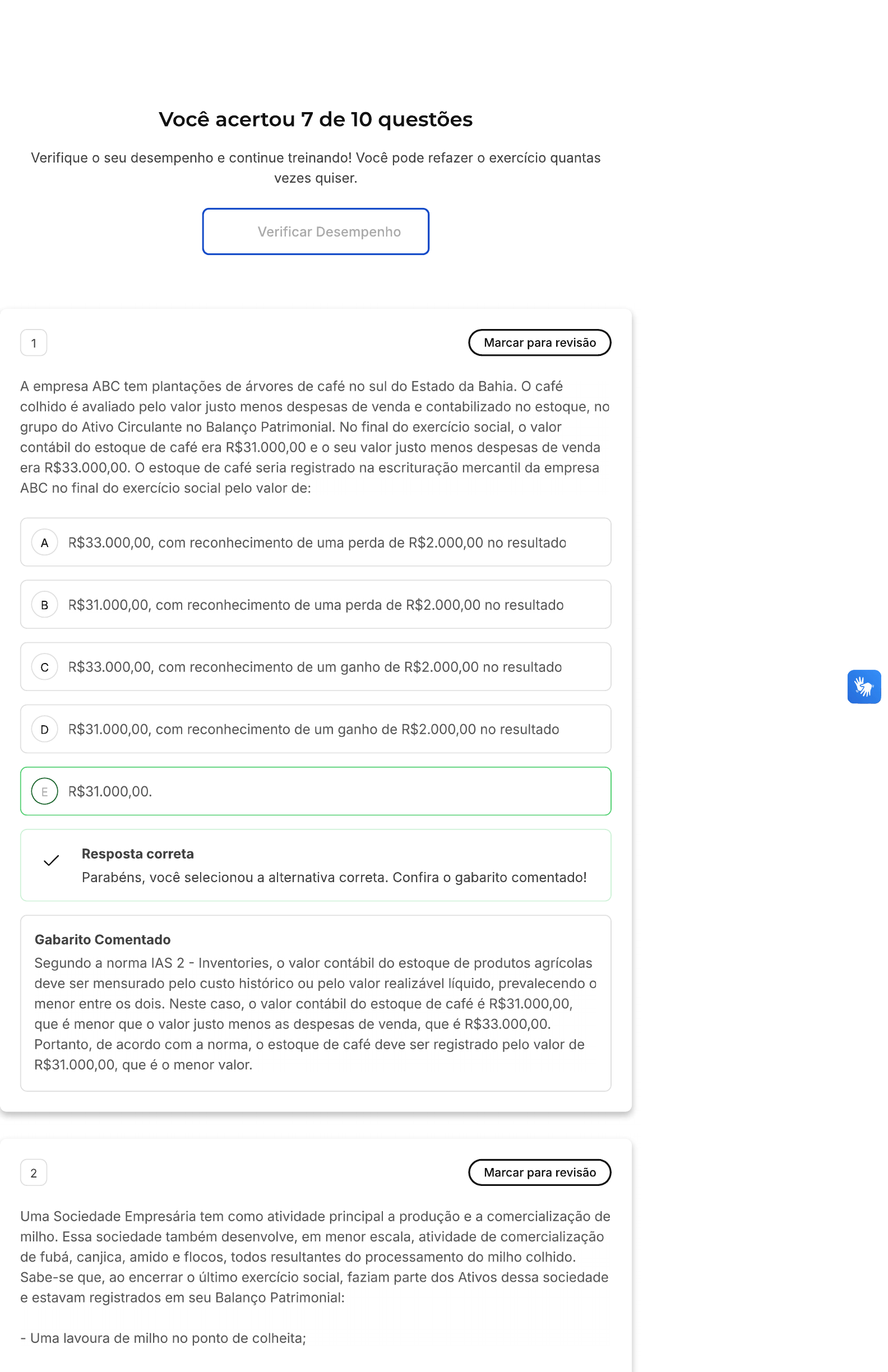The height and width of the screenshot is (1372, 888).
Task: Mark question 2 with Marcar para revisão
Action: [x=539, y=1172]
